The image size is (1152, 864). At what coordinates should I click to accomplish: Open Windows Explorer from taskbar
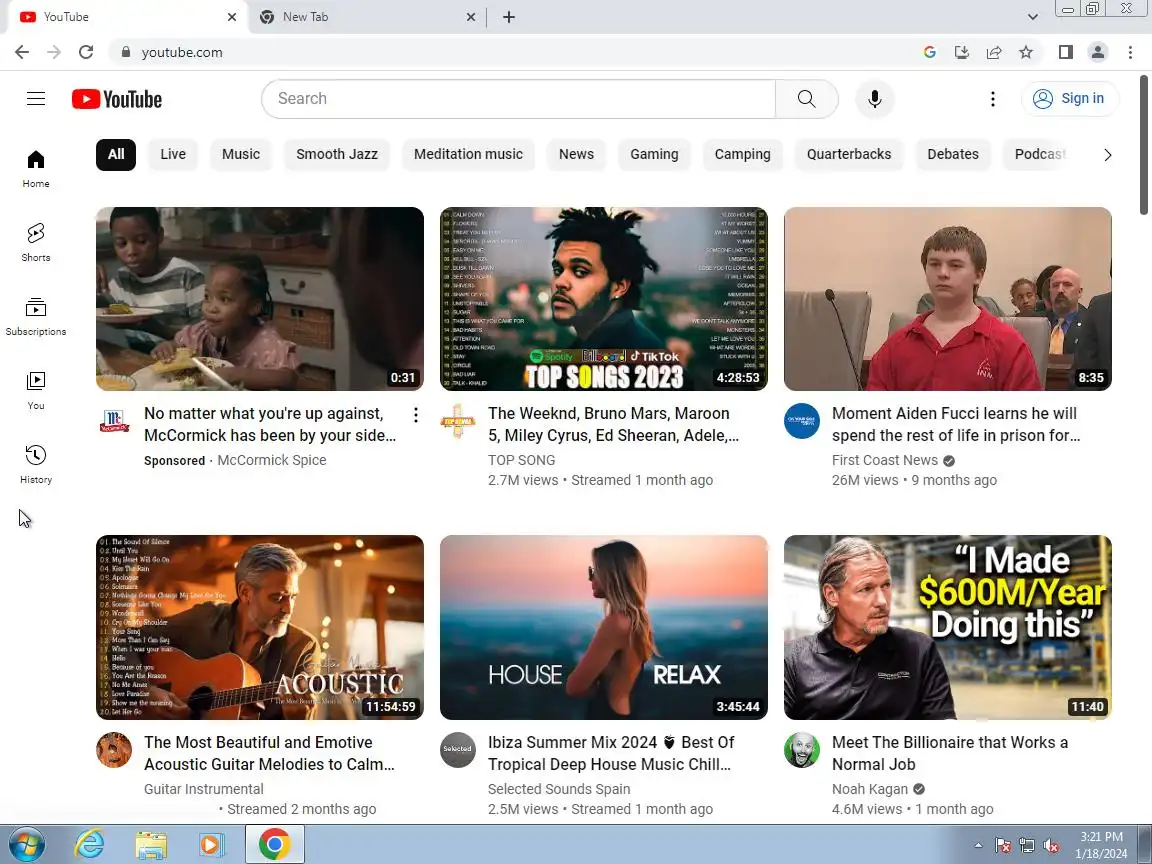coord(151,845)
